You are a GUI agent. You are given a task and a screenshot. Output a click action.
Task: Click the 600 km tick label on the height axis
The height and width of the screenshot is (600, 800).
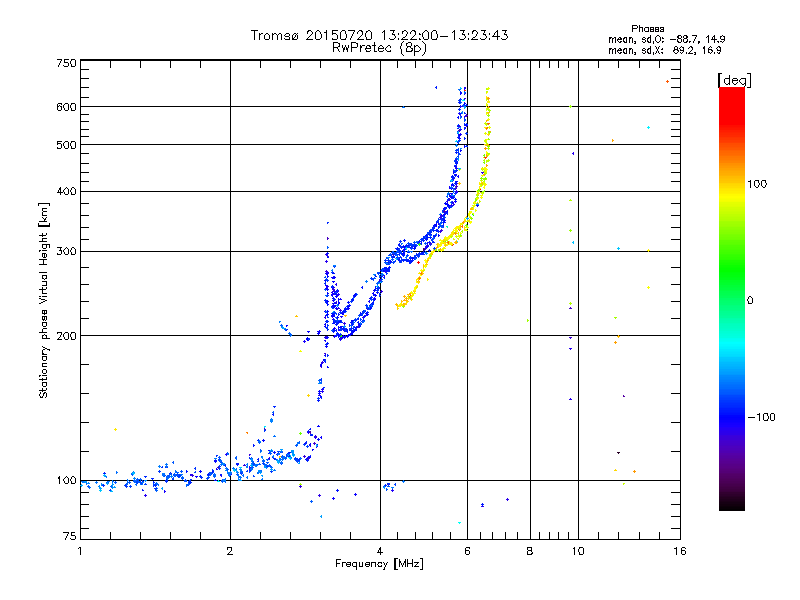(66, 107)
